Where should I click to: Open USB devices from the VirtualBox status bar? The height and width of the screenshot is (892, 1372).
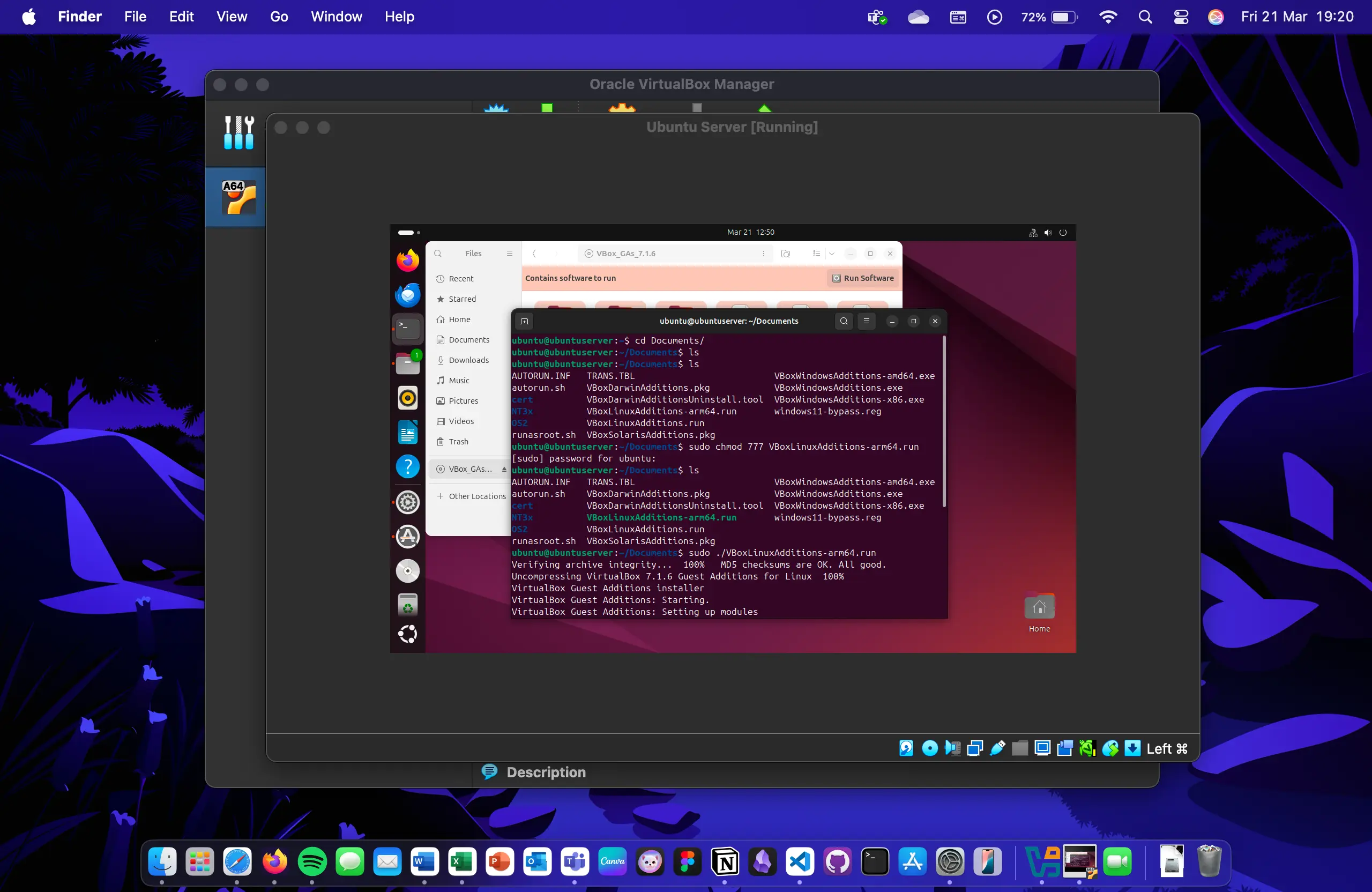point(997,748)
